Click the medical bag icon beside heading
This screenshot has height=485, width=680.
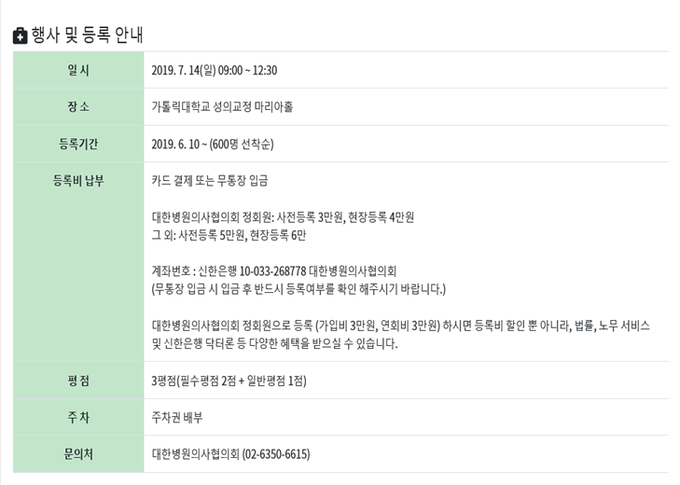pyautogui.click(x=20, y=36)
